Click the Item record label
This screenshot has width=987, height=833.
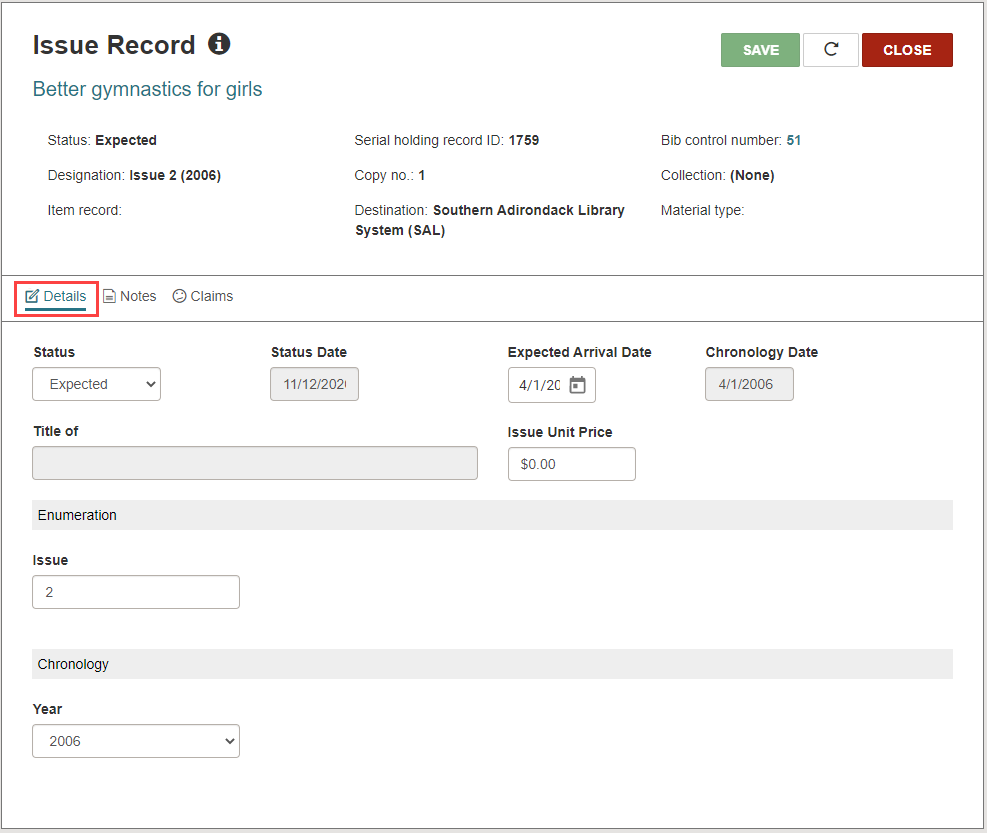[84, 210]
